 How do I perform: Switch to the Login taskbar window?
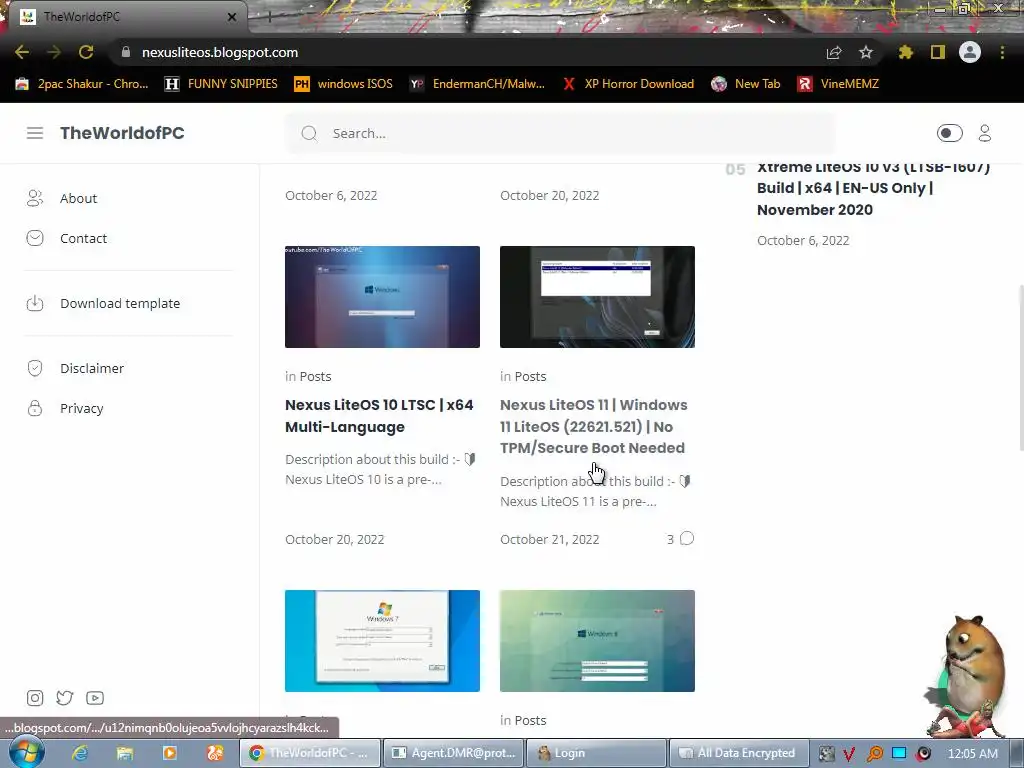595,753
